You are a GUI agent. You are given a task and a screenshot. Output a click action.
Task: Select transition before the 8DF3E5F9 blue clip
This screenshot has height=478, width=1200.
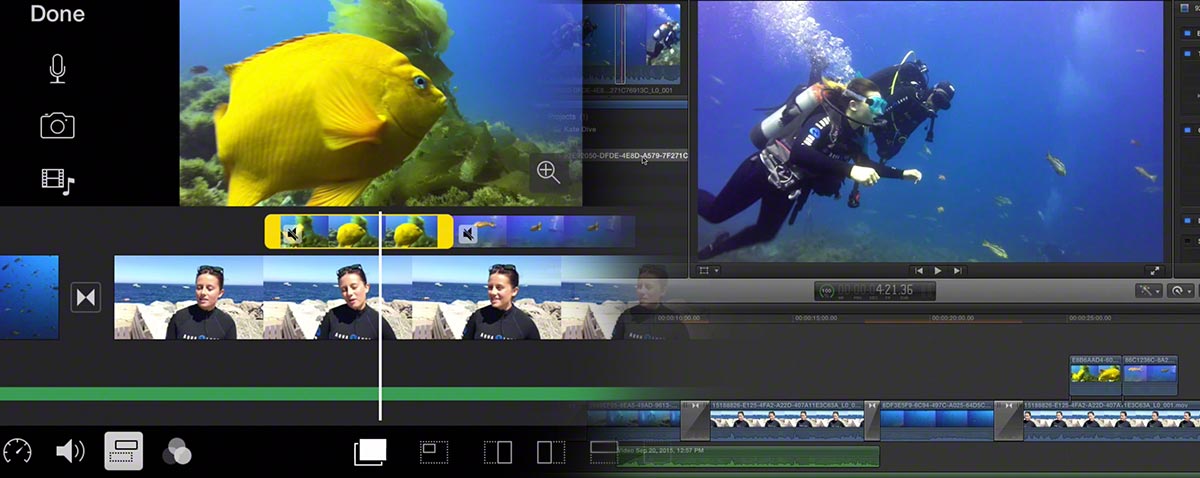872,421
